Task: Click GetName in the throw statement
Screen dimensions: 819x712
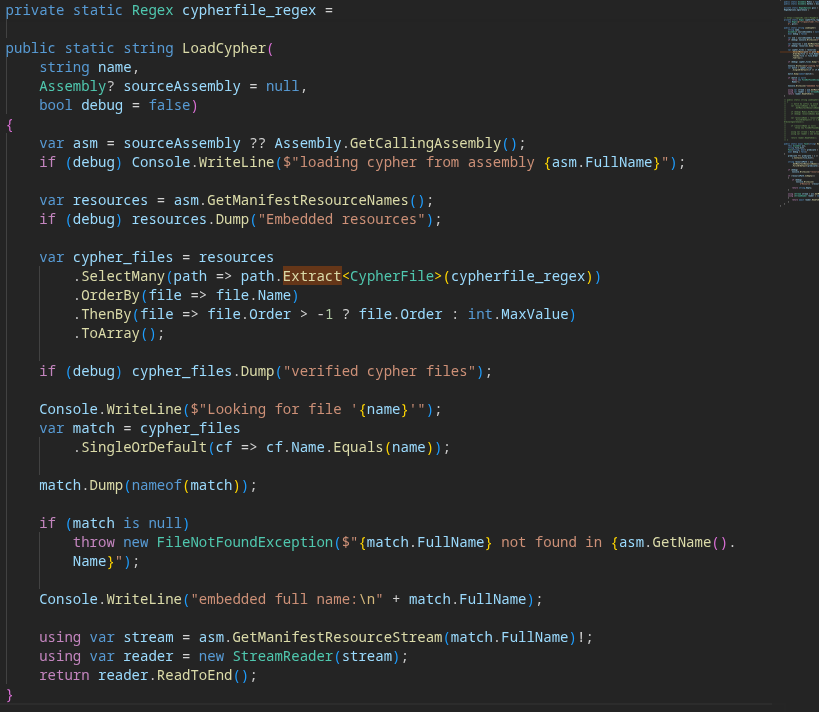Action: pyautogui.click(x=682, y=542)
